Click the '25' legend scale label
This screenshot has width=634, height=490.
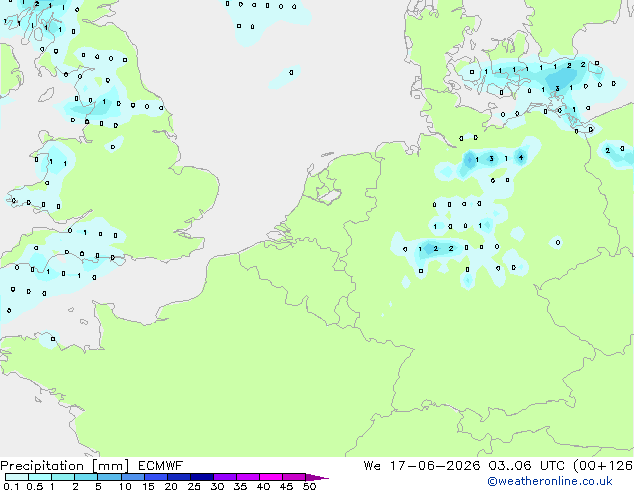[194, 486]
